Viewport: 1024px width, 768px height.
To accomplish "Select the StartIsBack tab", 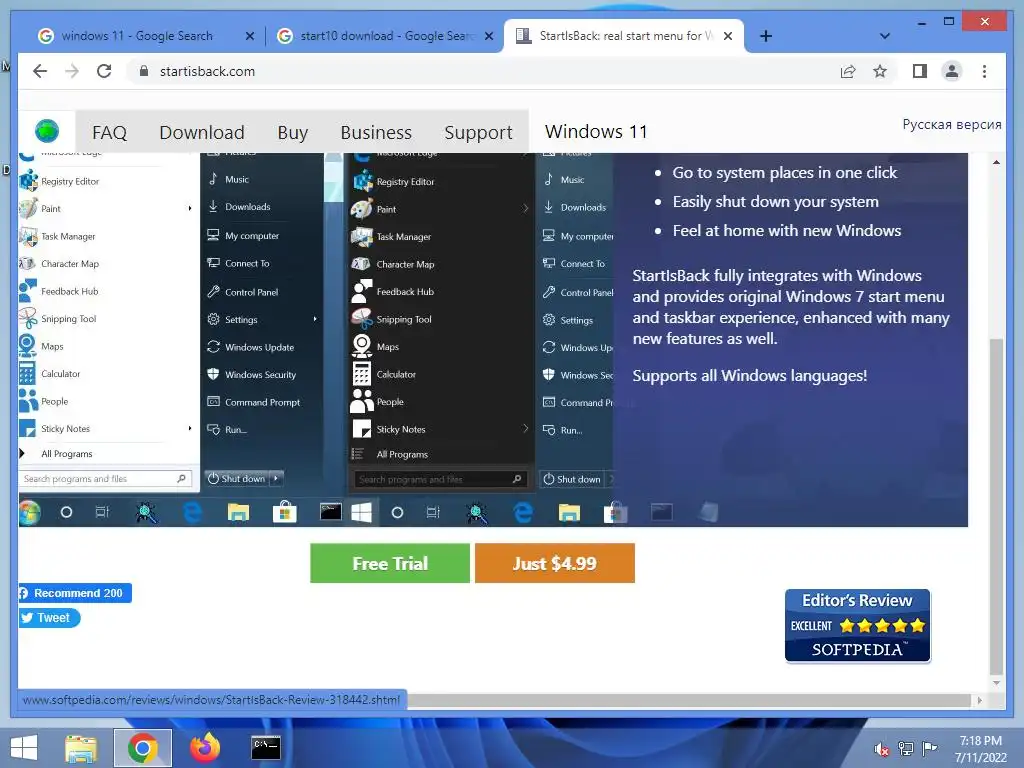I will [x=624, y=36].
